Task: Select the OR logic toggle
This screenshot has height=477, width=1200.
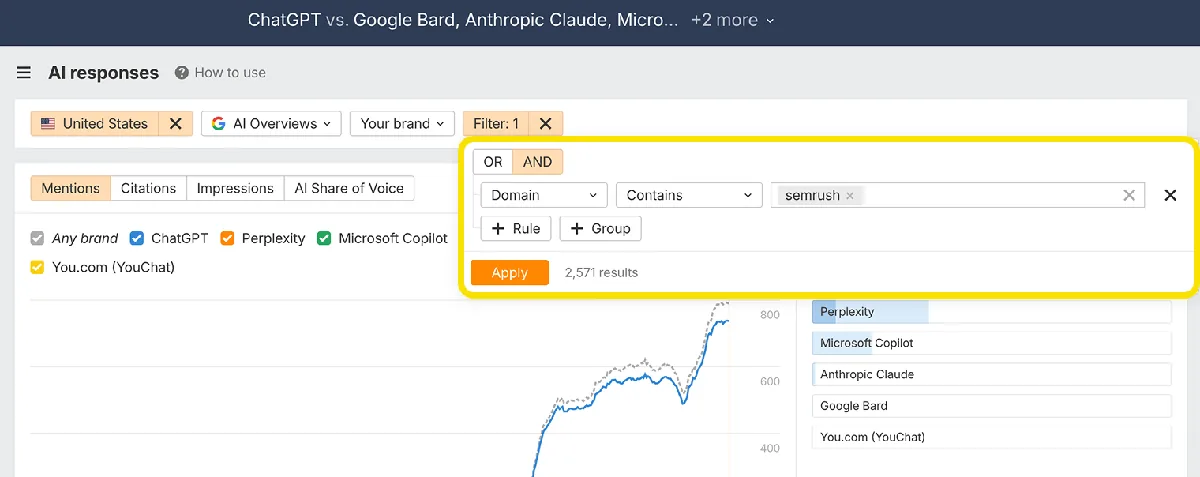Action: pyautogui.click(x=493, y=162)
